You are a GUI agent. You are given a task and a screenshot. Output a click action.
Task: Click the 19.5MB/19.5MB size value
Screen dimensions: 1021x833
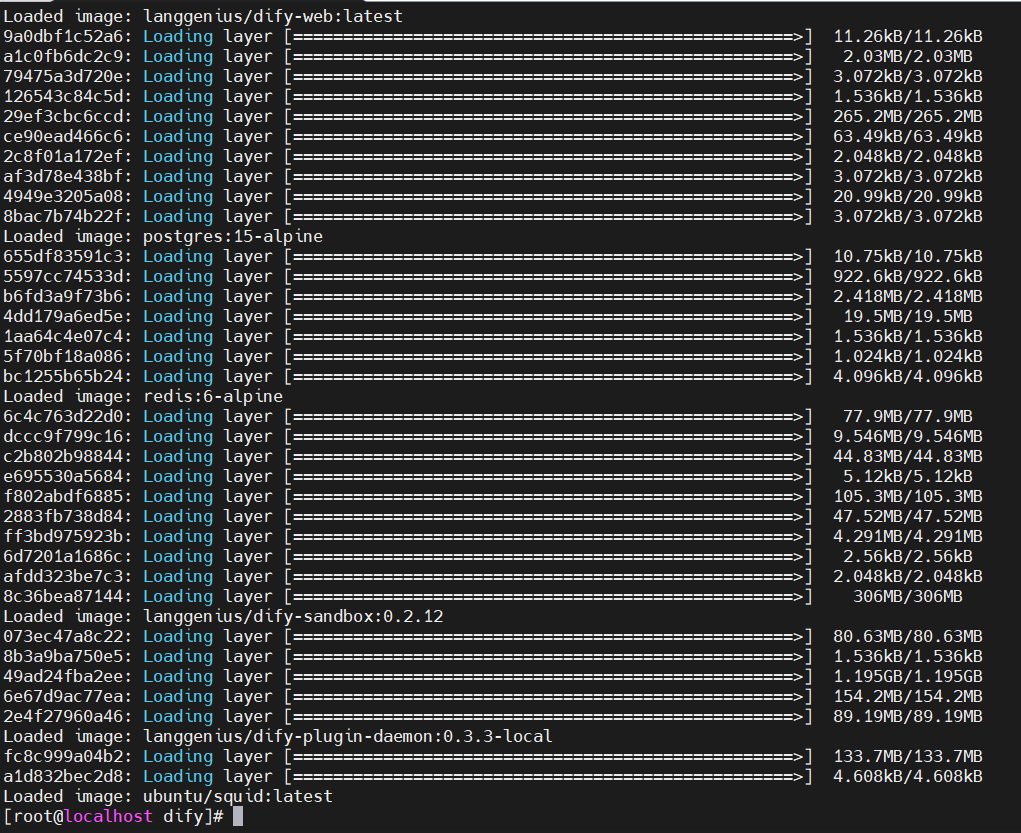pos(908,317)
